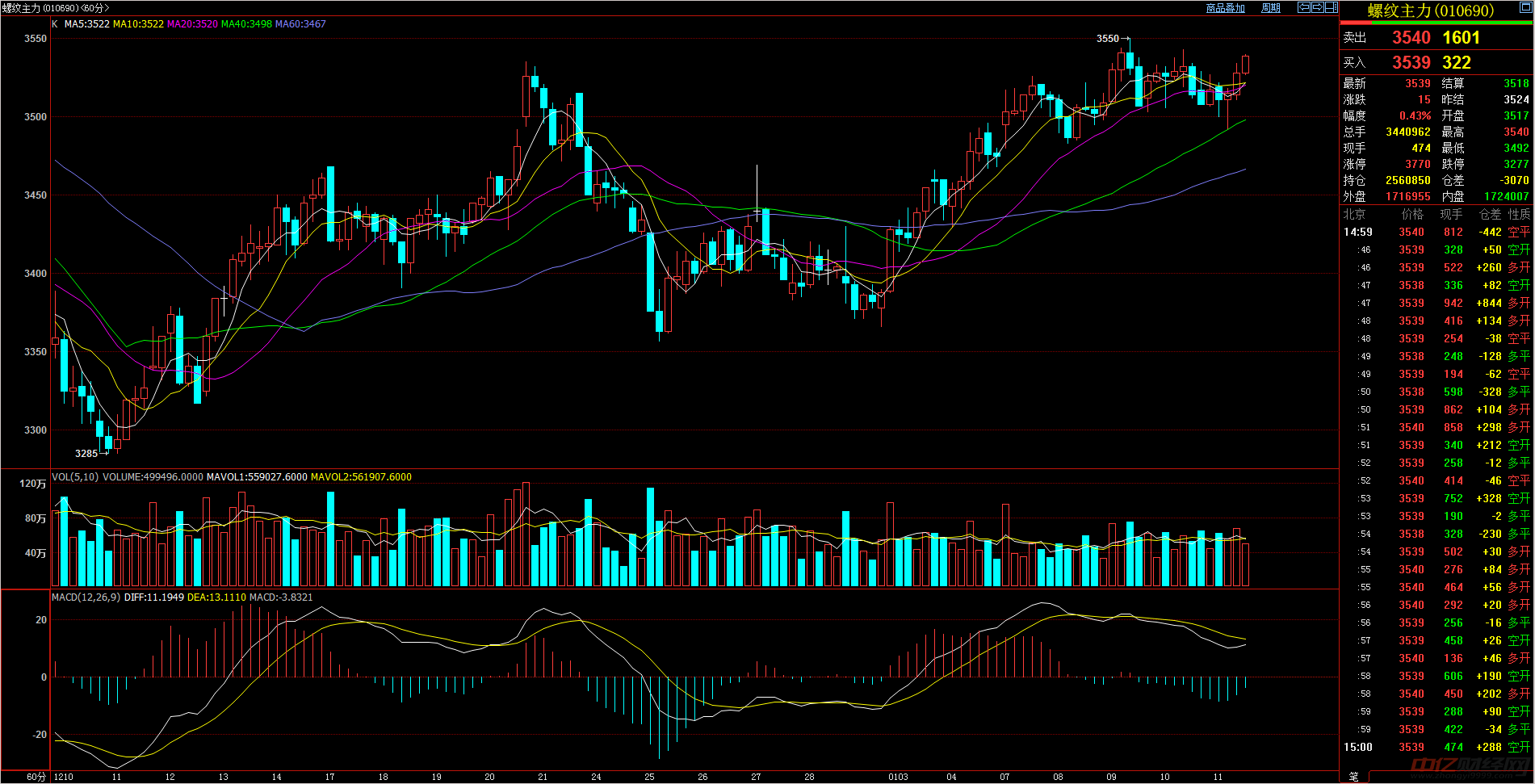Click the MA40:3498 indicator label
1535x784 pixels.
click(246, 24)
